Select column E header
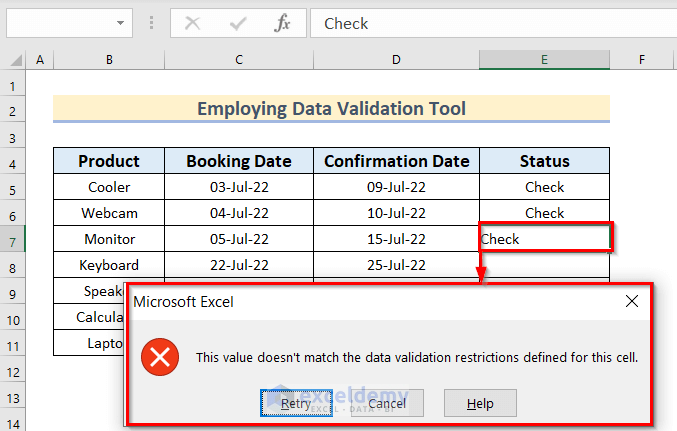This screenshot has height=431, width=677. point(544,60)
